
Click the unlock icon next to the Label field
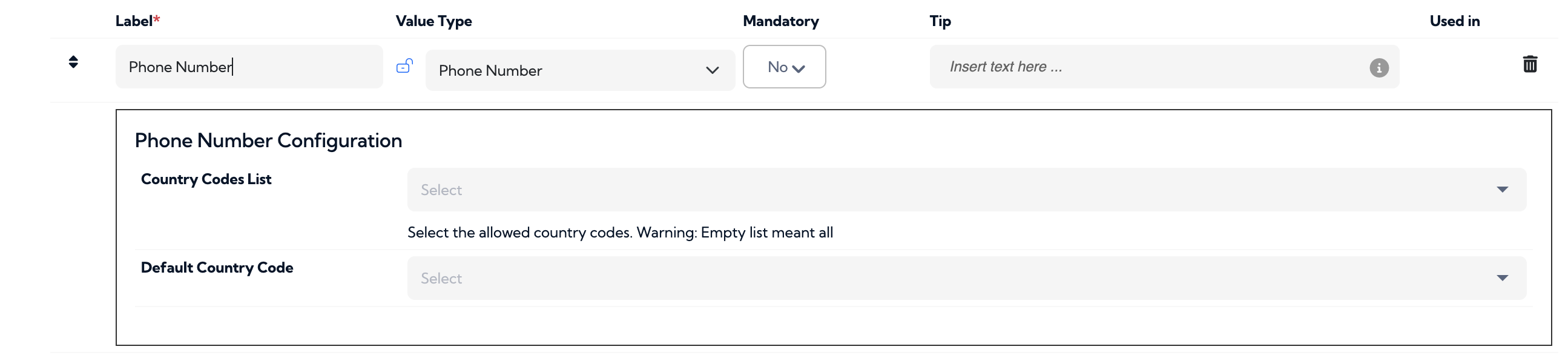pos(406,67)
